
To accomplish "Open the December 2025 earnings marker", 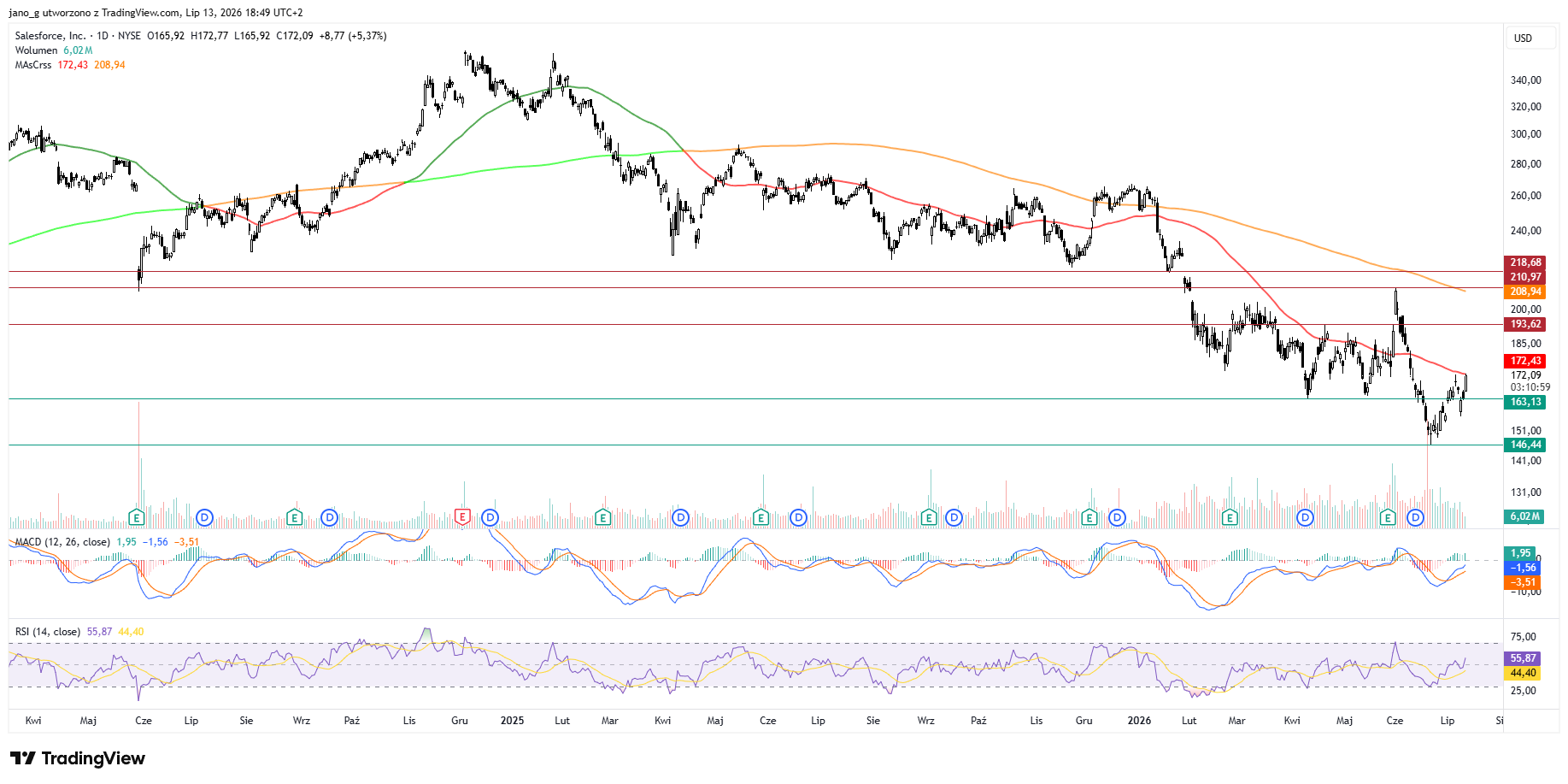I will 1089,517.
